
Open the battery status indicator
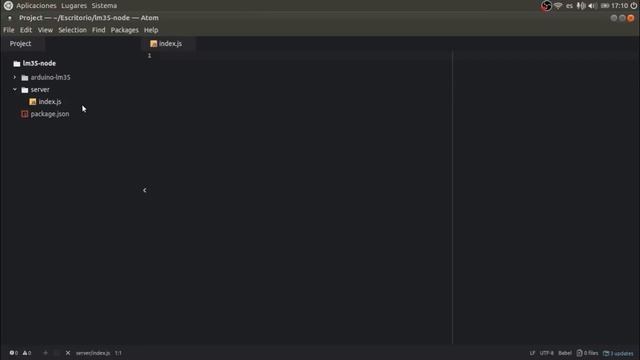tap(605, 6)
